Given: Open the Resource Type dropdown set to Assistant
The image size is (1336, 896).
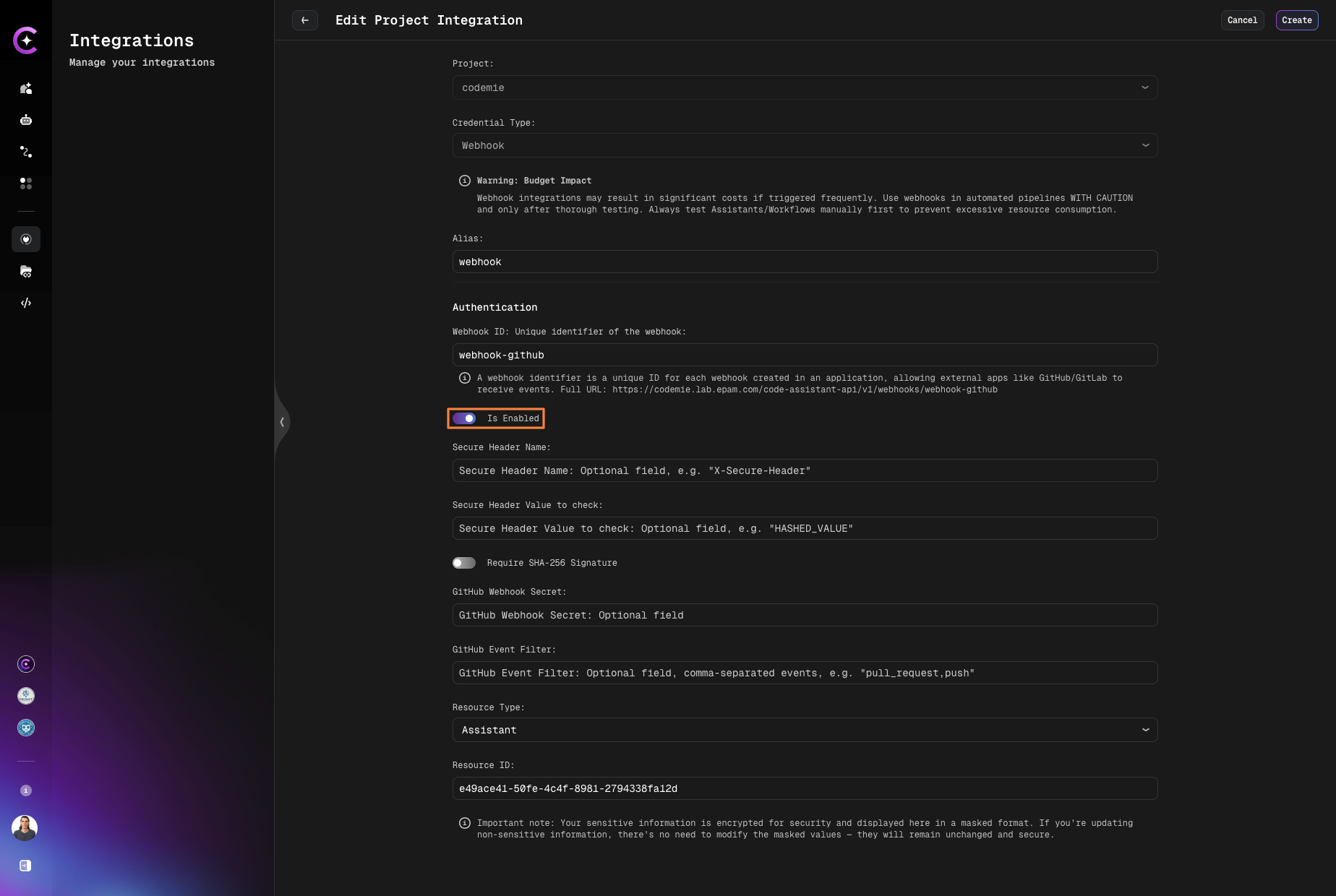Looking at the screenshot, I should click(805, 730).
